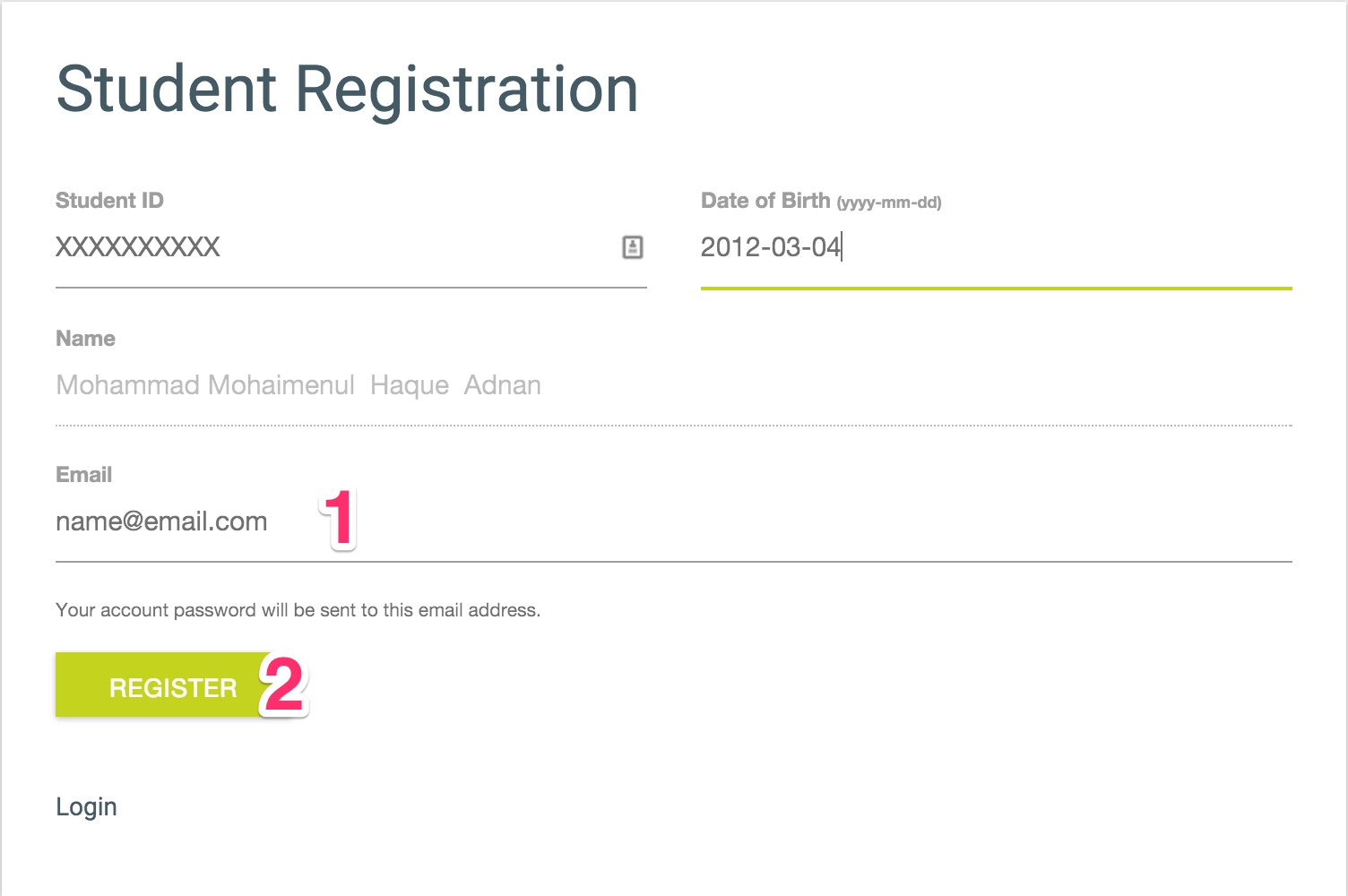
Task: Click the contact card autofill icon
Action: pyautogui.click(x=632, y=247)
